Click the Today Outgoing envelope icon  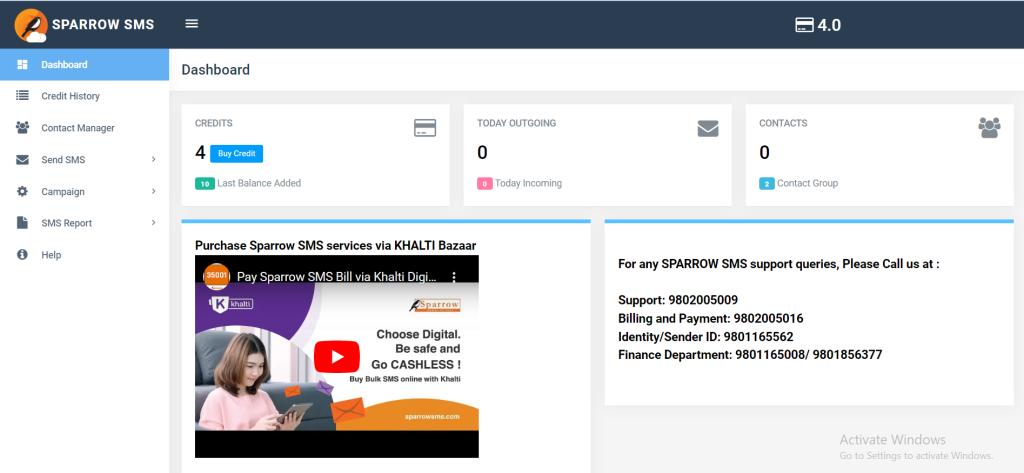coord(708,129)
